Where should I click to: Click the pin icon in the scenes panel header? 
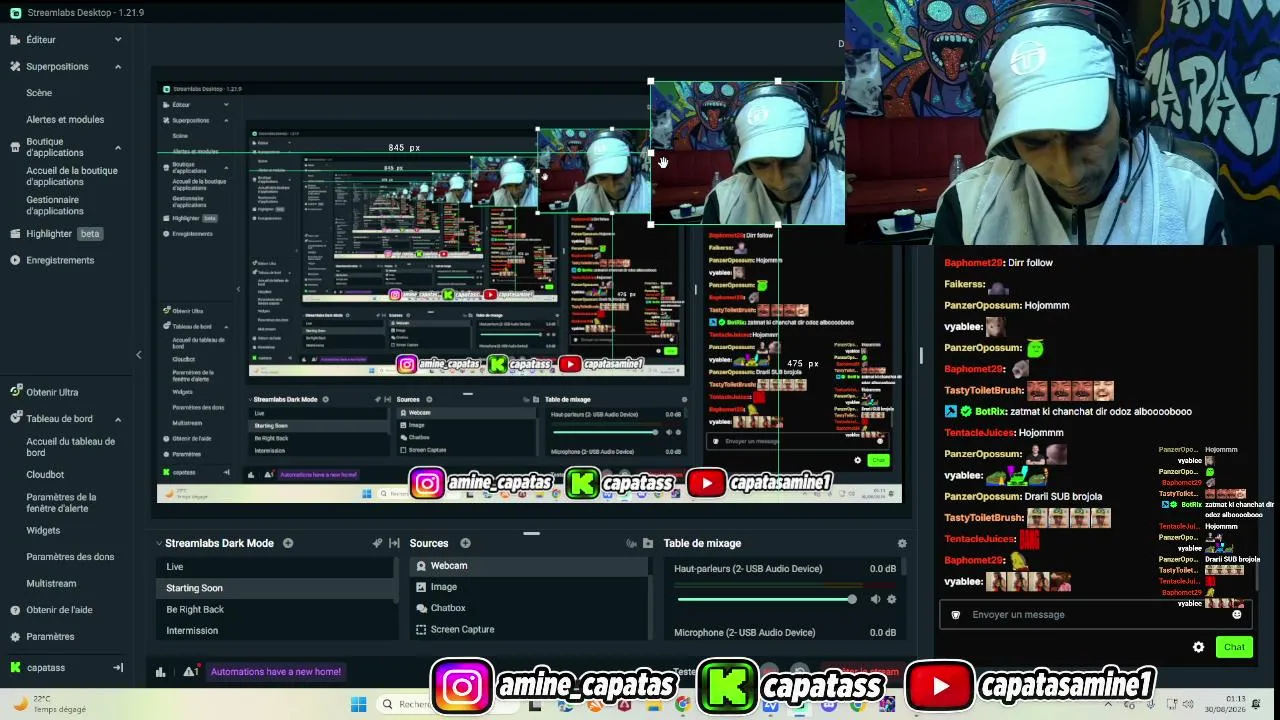coord(377,543)
